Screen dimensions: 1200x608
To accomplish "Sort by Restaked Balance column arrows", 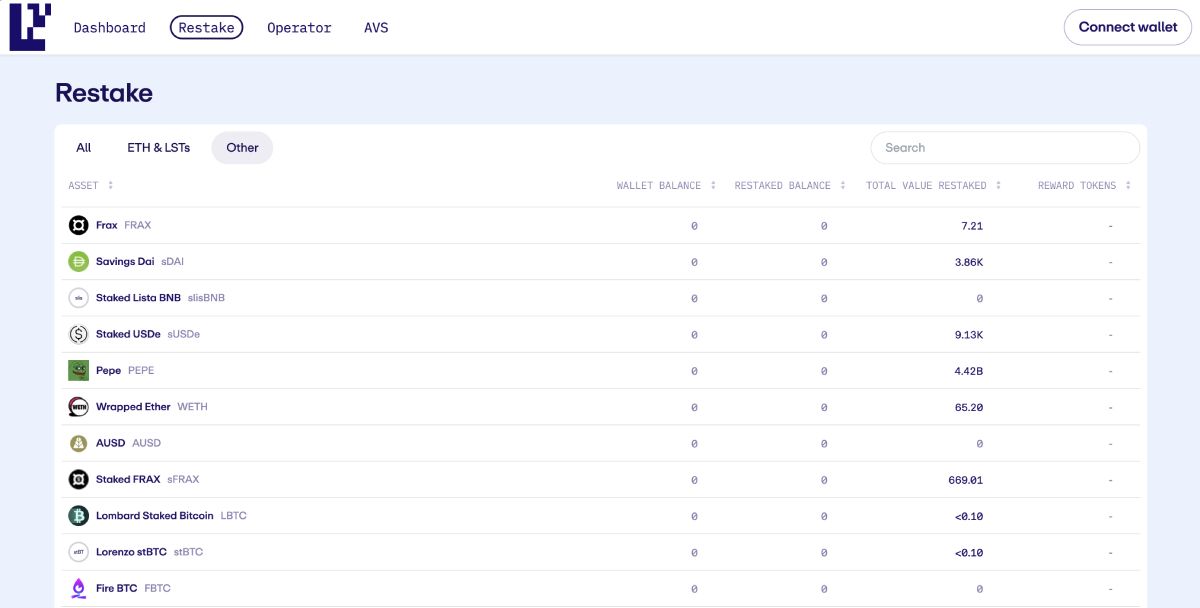I will pos(843,186).
